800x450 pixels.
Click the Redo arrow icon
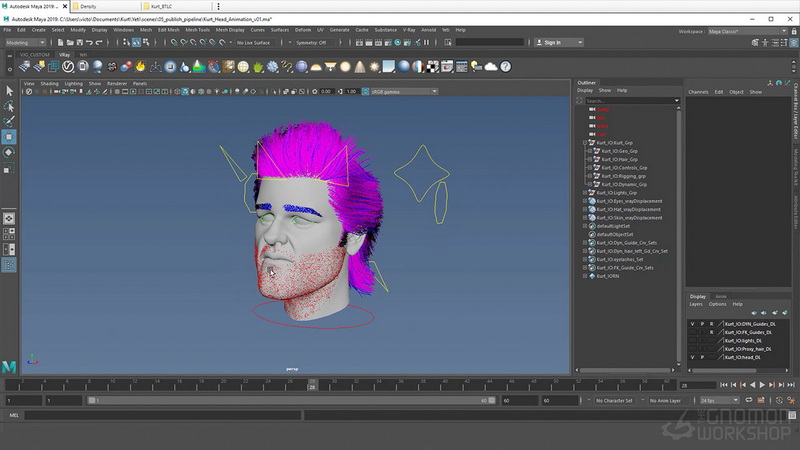click(99, 42)
